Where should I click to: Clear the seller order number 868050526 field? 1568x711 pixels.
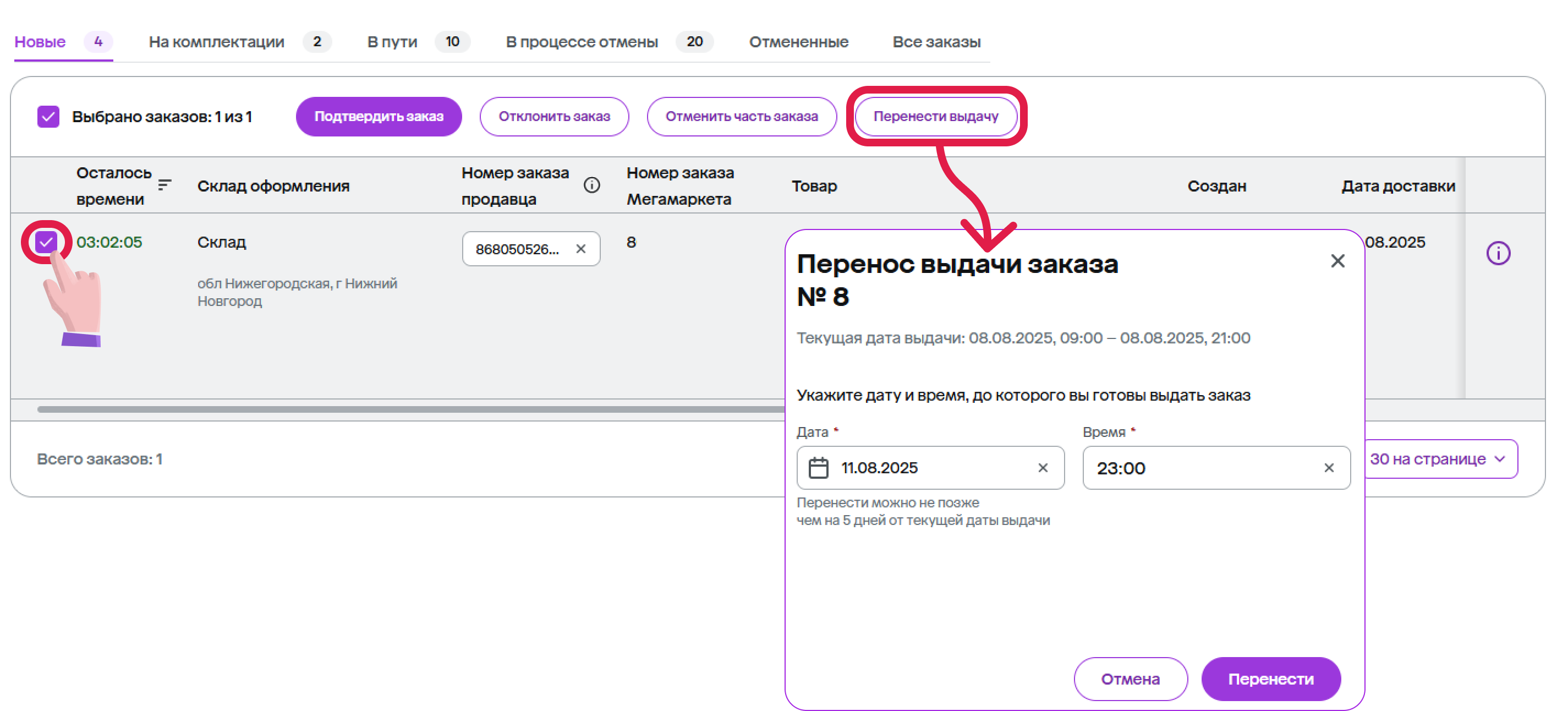(x=580, y=249)
